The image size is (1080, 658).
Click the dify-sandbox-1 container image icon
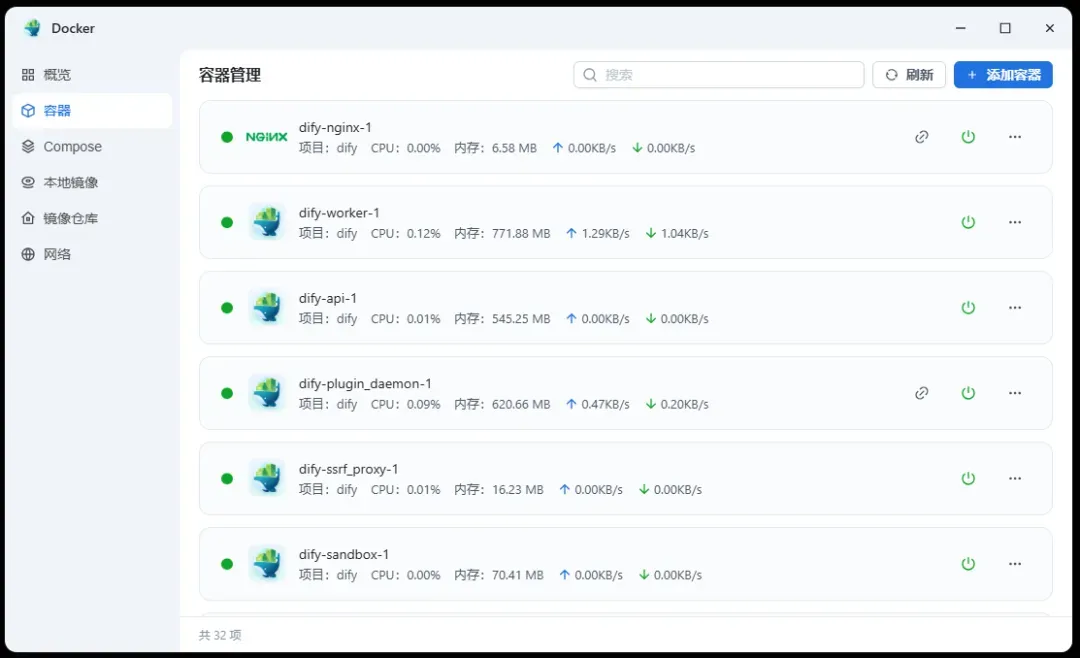pyautogui.click(x=267, y=564)
